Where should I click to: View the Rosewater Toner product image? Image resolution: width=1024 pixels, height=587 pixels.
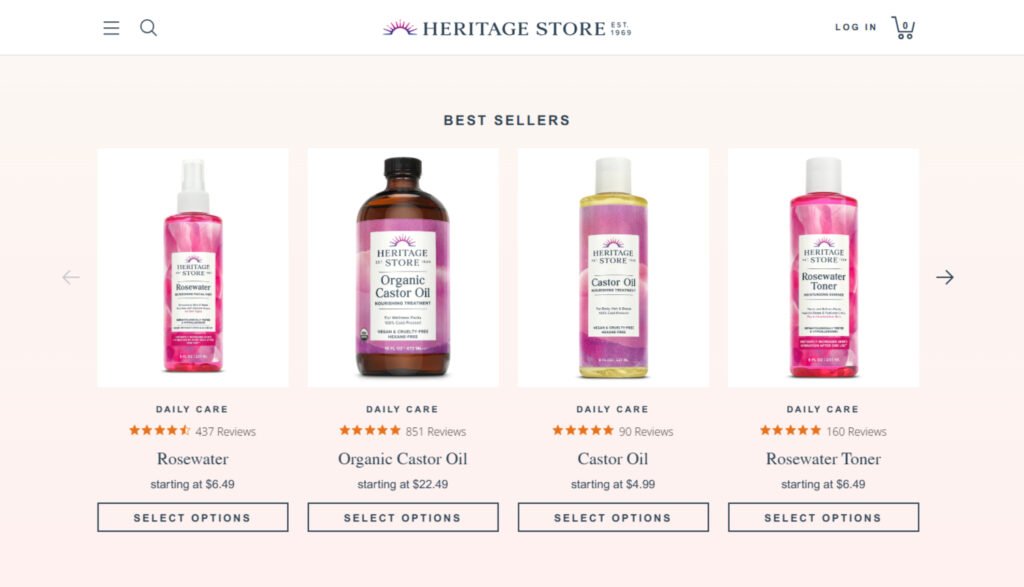[822, 267]
